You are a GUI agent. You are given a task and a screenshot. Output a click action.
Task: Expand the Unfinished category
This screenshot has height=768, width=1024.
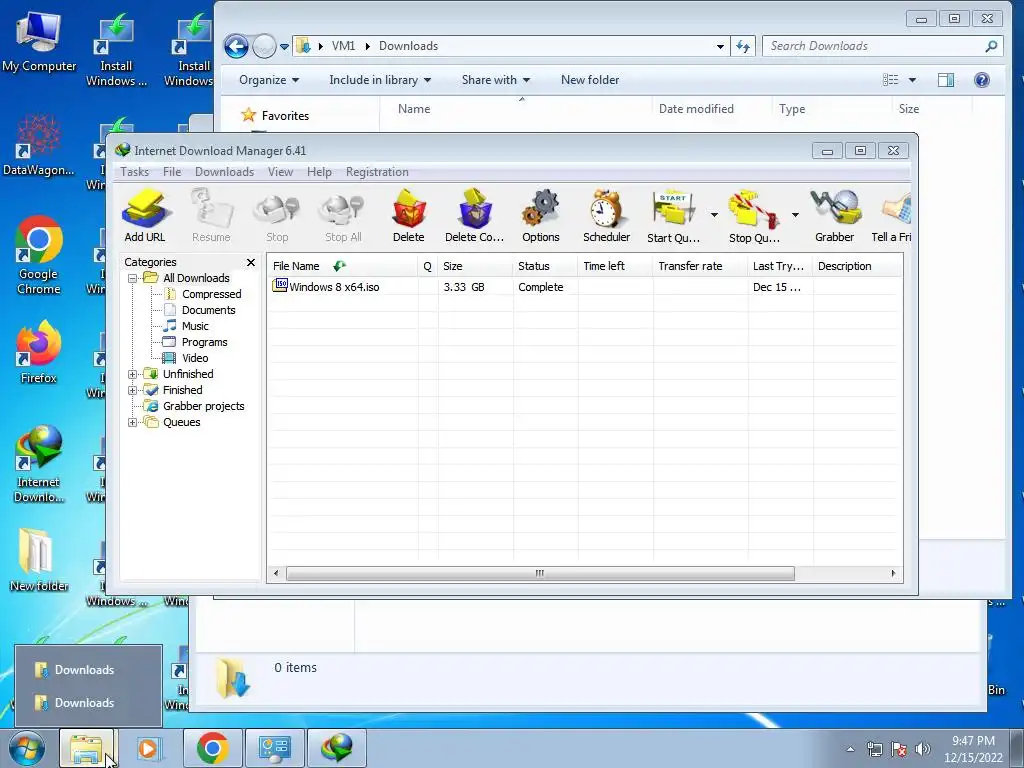133,374
